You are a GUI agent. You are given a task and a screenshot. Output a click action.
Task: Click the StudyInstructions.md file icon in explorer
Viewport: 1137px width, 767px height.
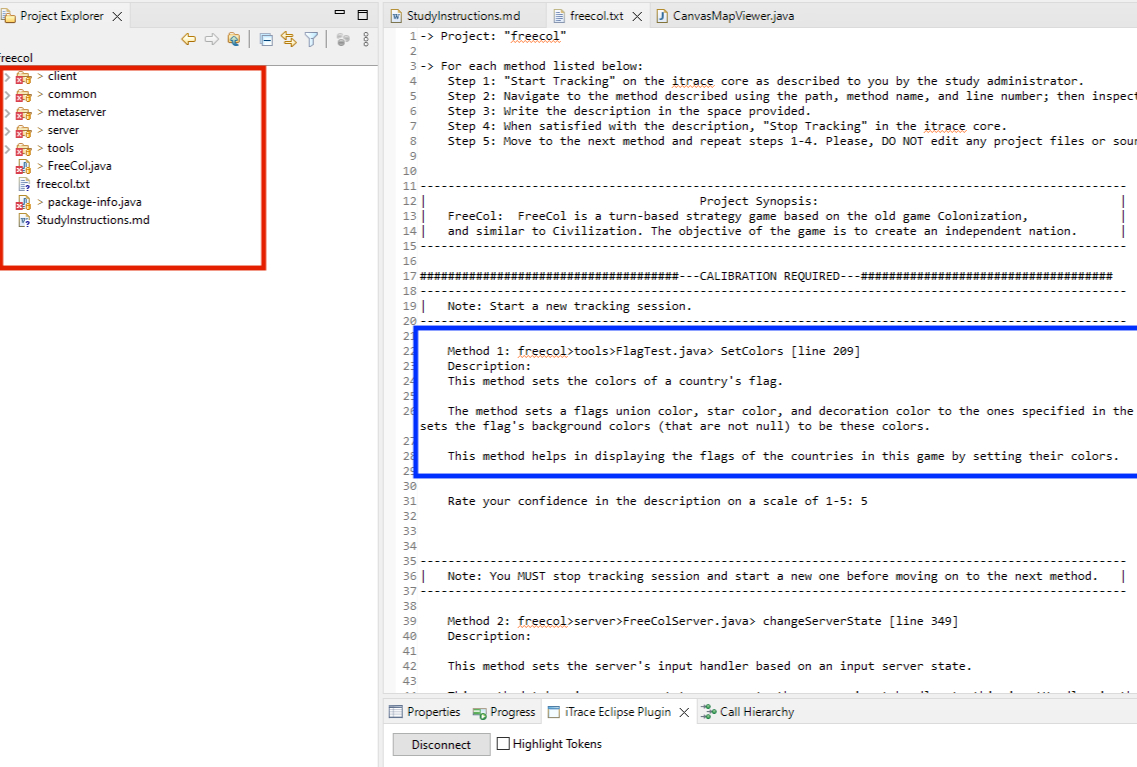click(24, 220)
